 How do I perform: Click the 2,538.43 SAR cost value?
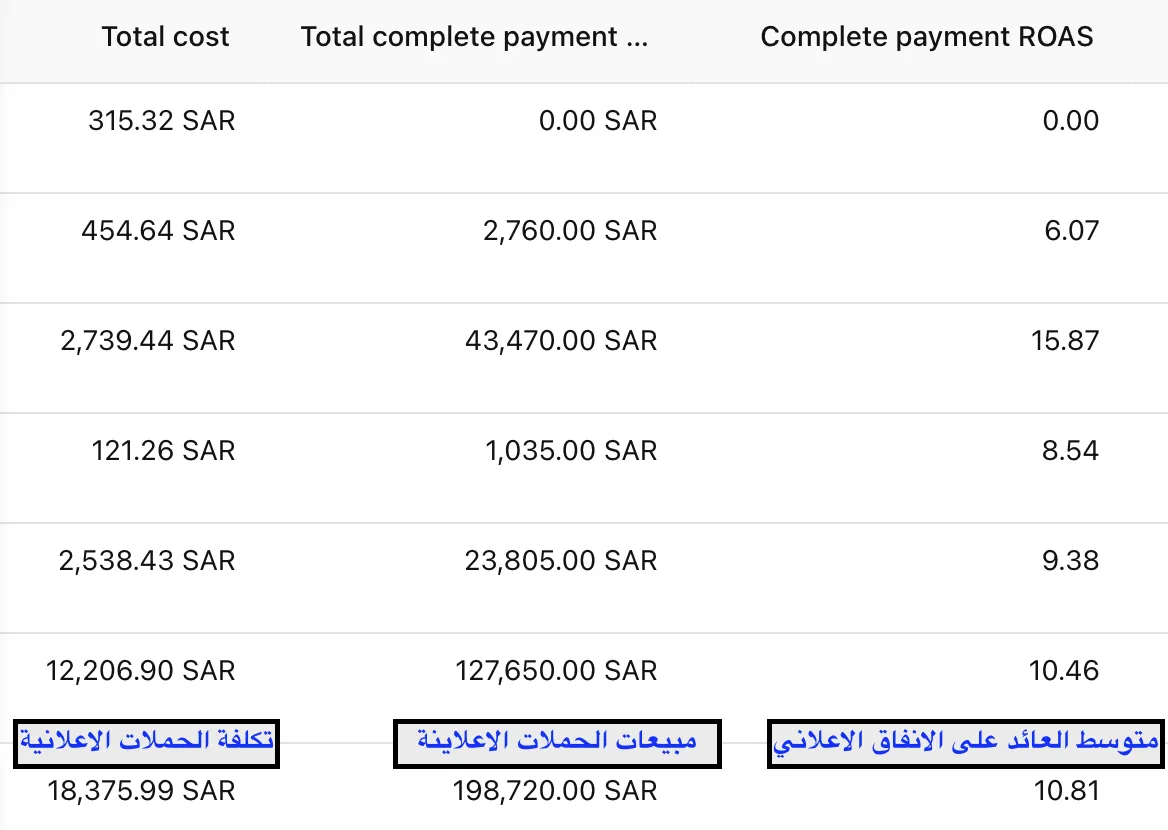click(x=147, y=561)
